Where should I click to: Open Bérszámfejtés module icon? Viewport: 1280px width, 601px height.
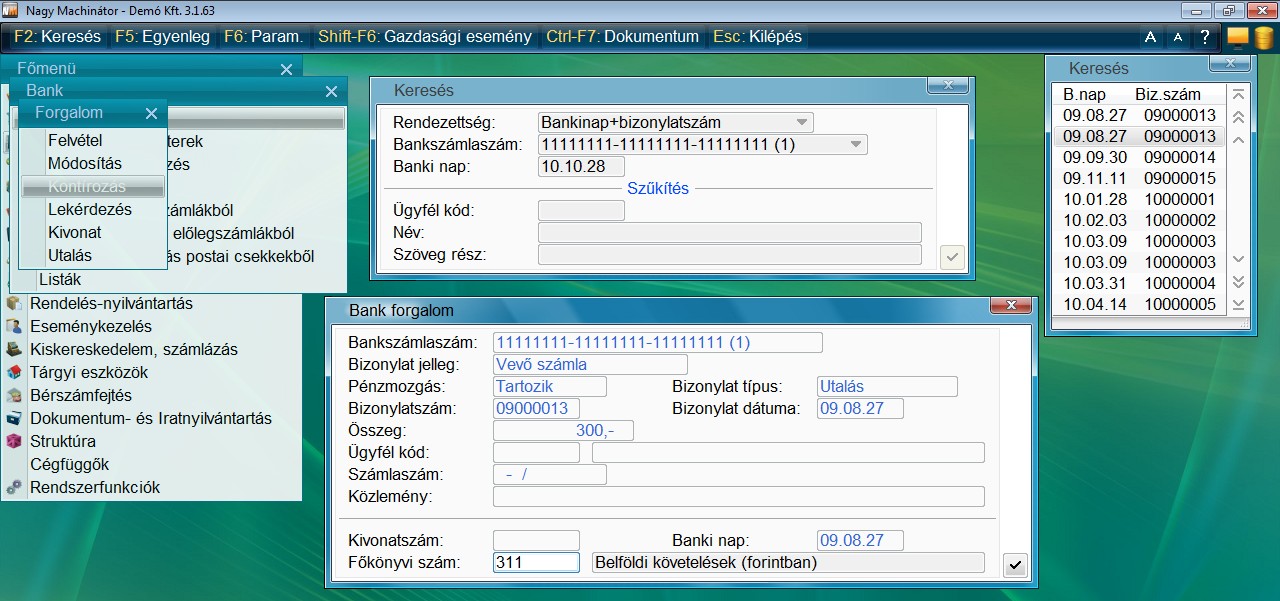click(x=14, y=395)
